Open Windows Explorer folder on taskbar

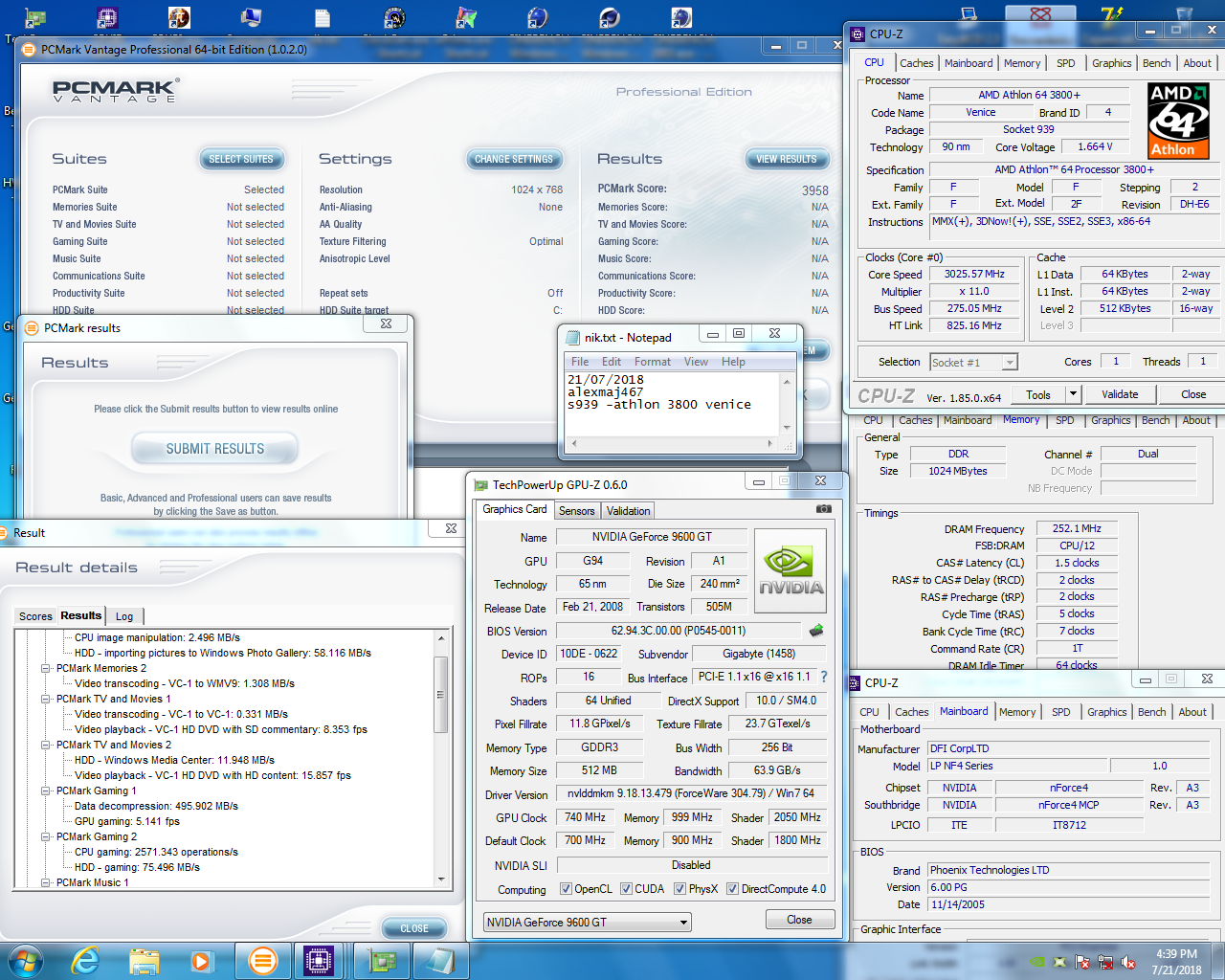point(144,960)
